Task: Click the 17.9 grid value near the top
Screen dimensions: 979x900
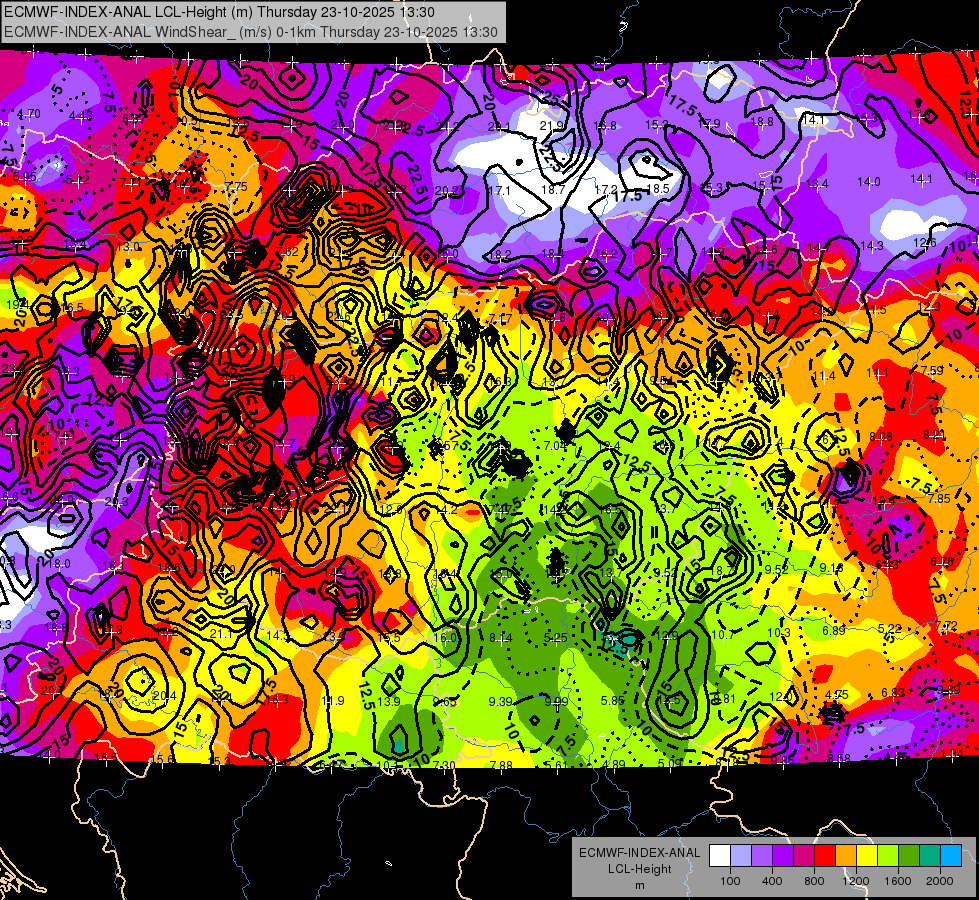Action: [x=709, y=124]
